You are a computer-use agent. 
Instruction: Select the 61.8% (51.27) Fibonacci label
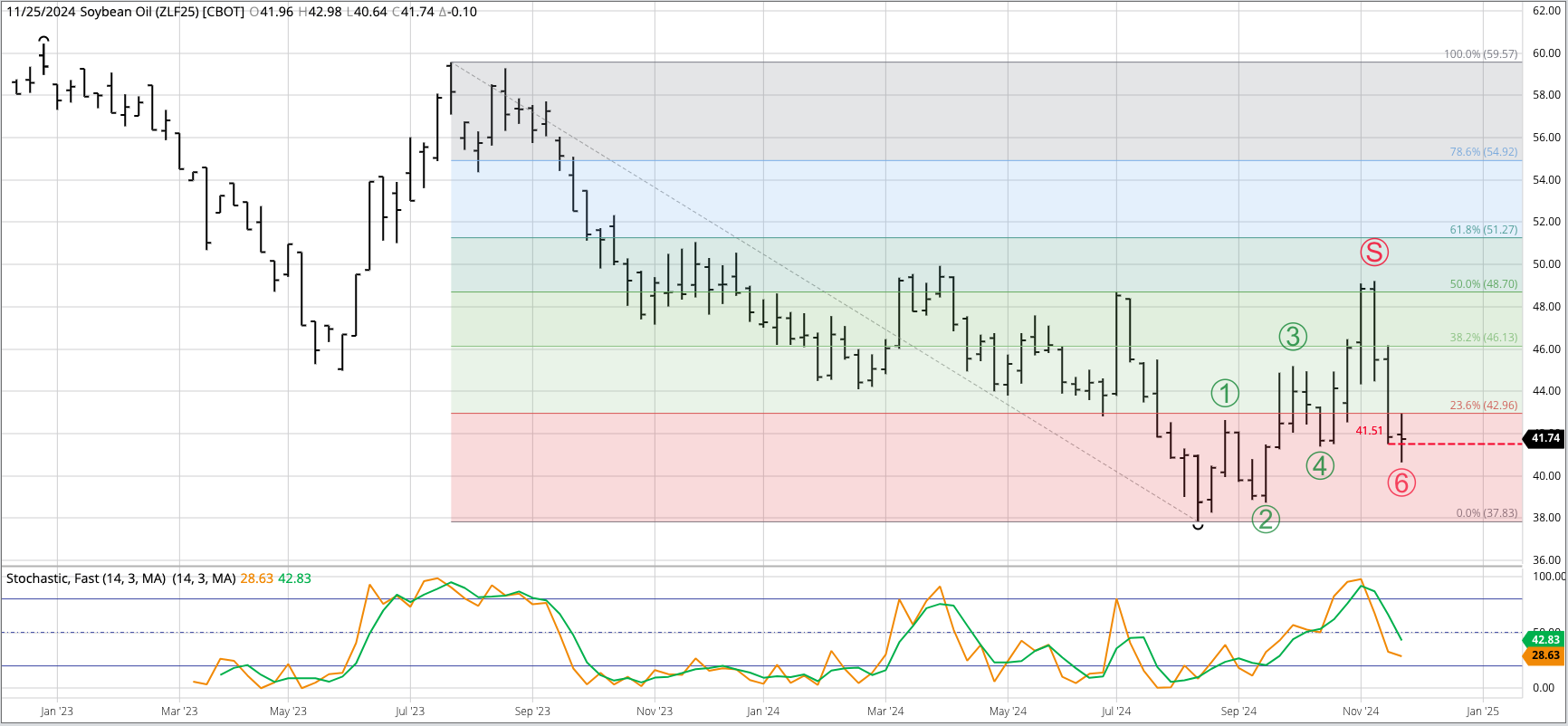point(1483,230)
